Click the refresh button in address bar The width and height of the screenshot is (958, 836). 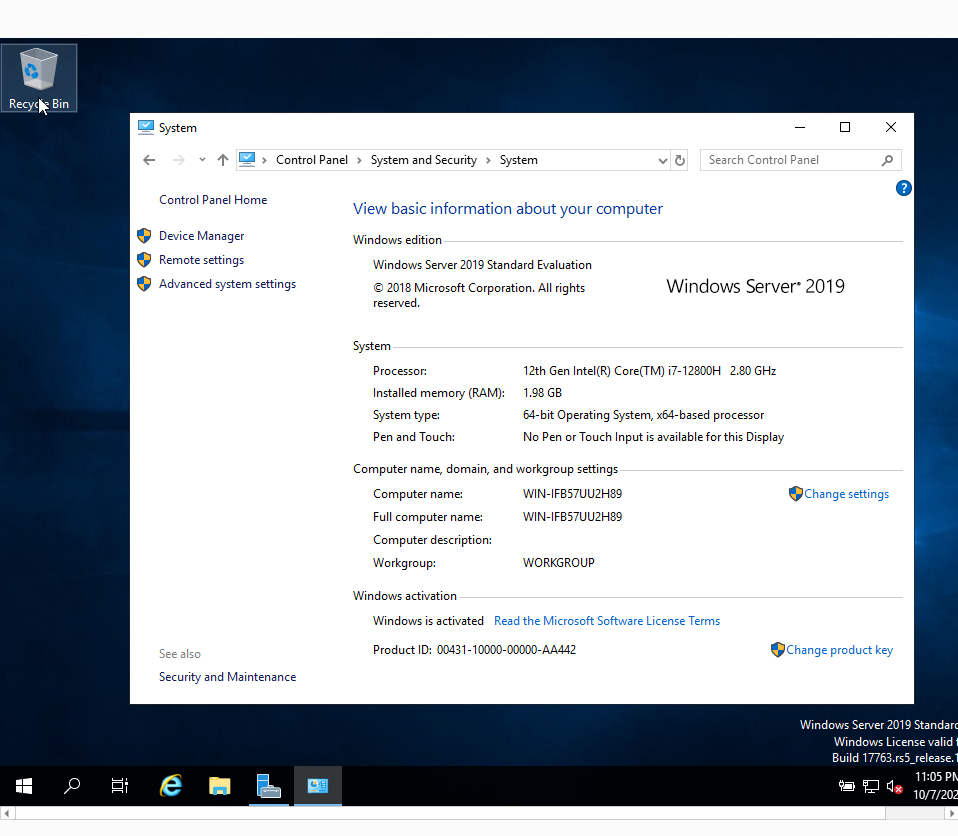pos(679,160)
